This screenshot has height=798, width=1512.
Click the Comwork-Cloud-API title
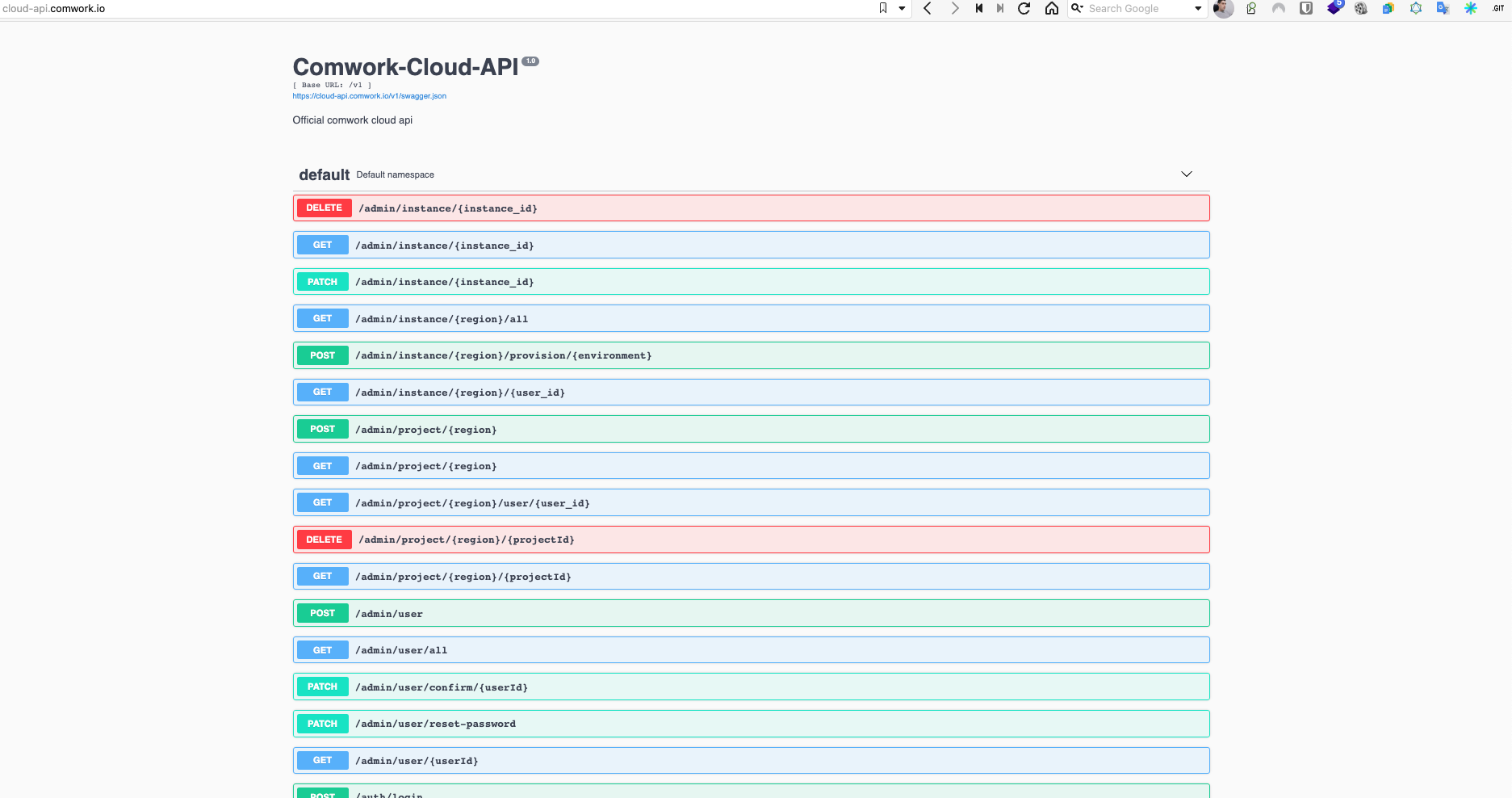[405, 67]
